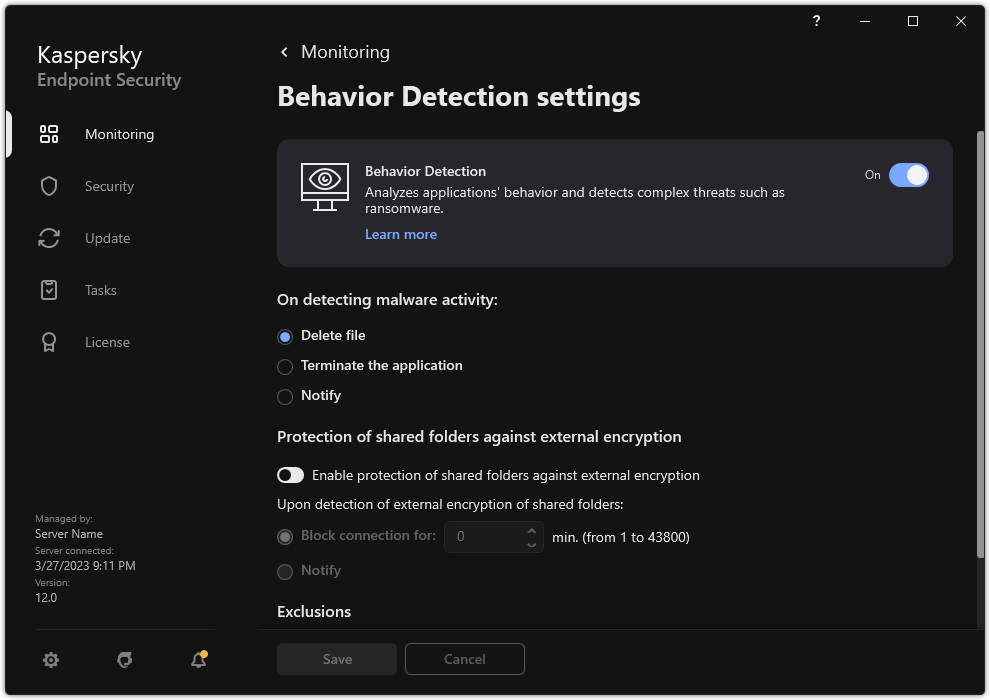
Task: Select the Terminate the application option
Action: point(285,366)
